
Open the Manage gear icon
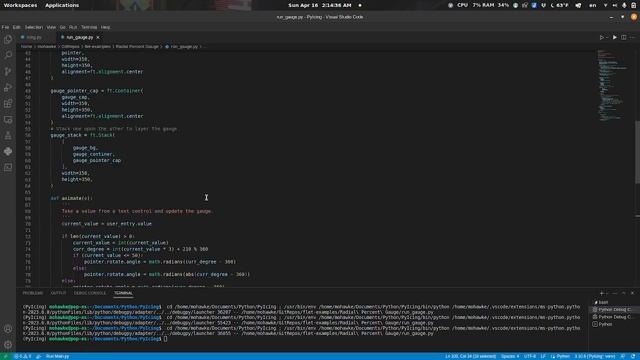(x=8, y=345)
